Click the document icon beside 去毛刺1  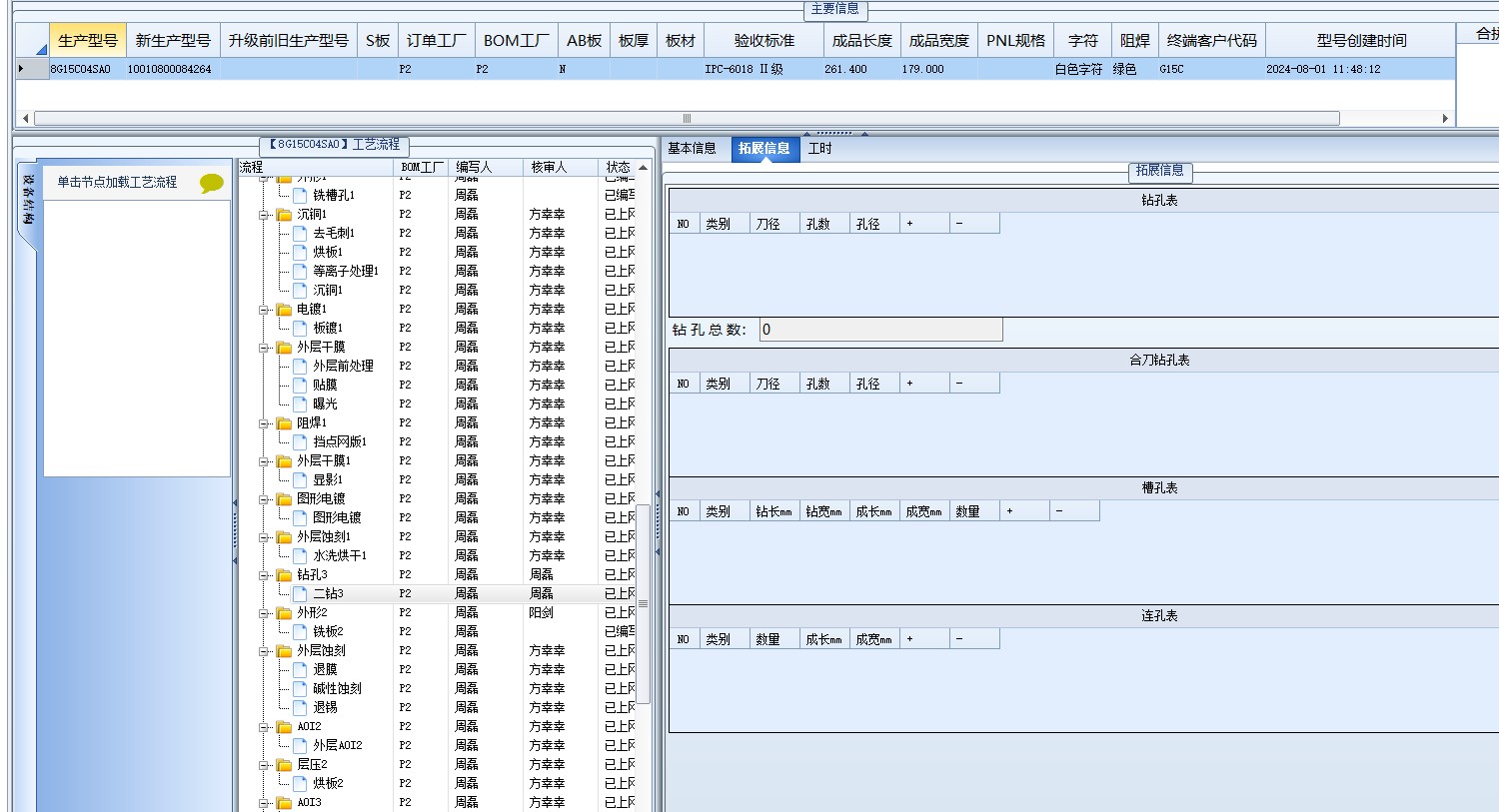click(x=300, y=233)
